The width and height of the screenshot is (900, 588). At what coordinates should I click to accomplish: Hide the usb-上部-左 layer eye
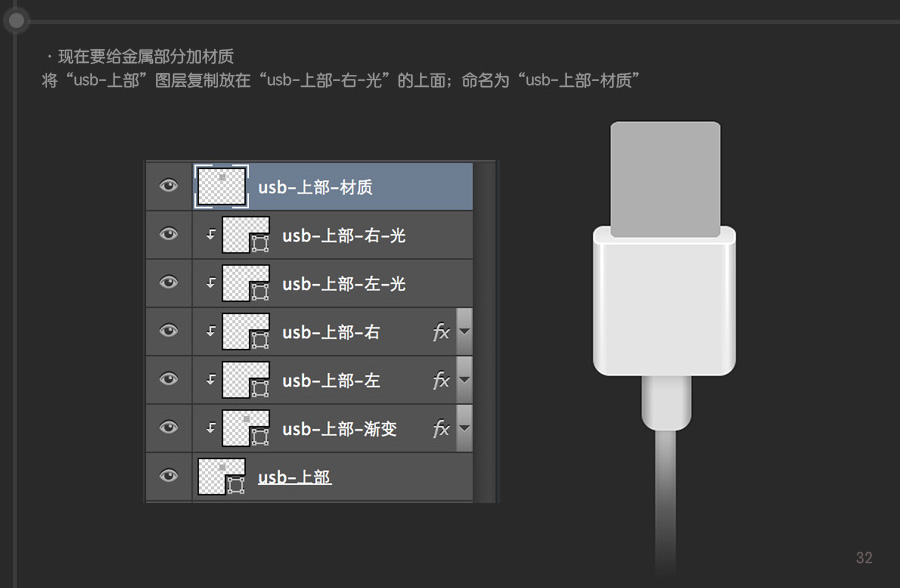pos(168,378)
